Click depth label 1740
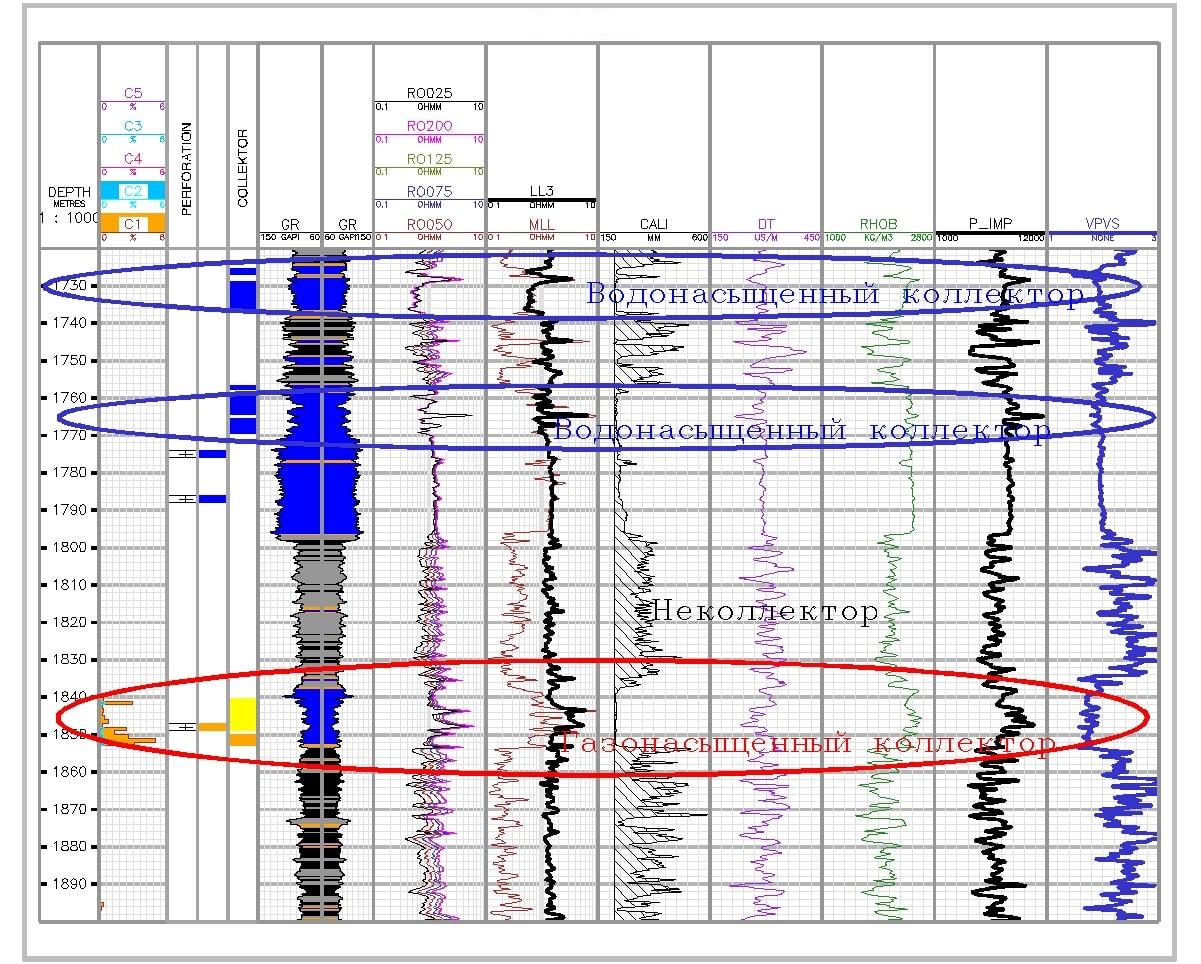Screen dimensions: 1201x964 (x=70, y=322)
